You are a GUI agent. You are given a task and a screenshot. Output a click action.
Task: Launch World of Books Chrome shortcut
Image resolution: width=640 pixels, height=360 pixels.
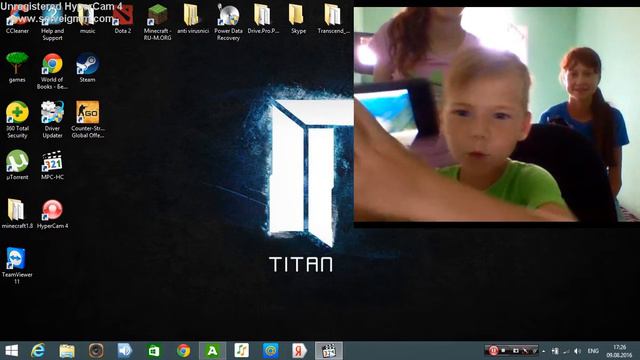pos(52,71)
